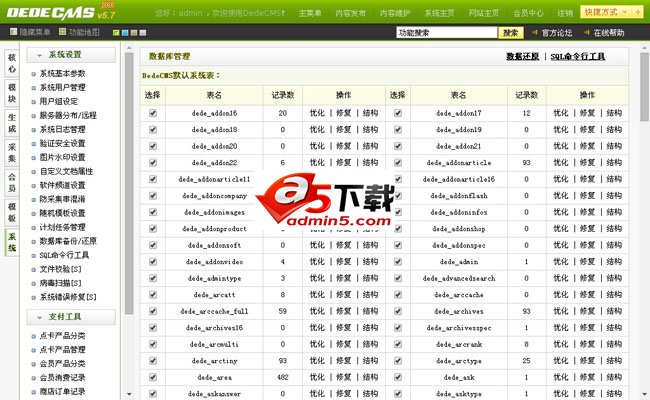650x400 pixels.
Task: Click the DedeCMS v5.7 logo
Action: point(61,12)
